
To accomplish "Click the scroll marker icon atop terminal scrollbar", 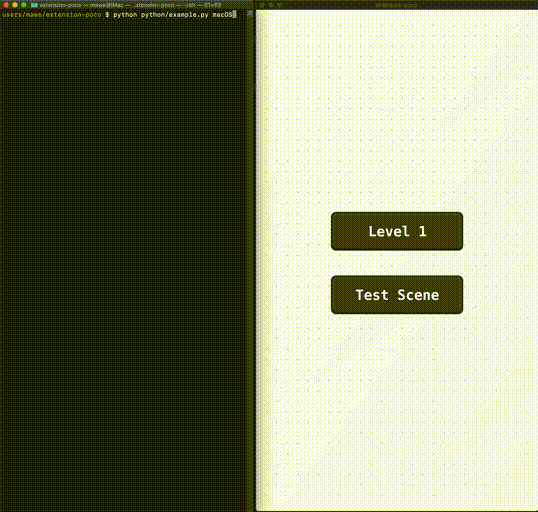I will tap(250, 13).
